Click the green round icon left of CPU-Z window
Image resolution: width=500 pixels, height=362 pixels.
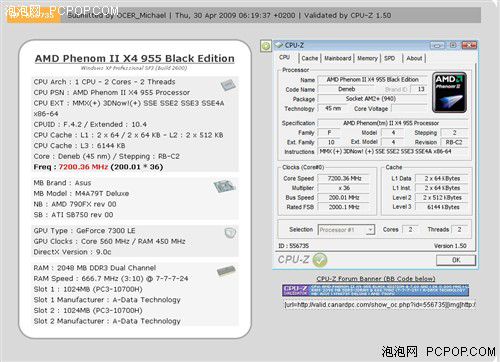pyautogui.click(x=266, y=46)
